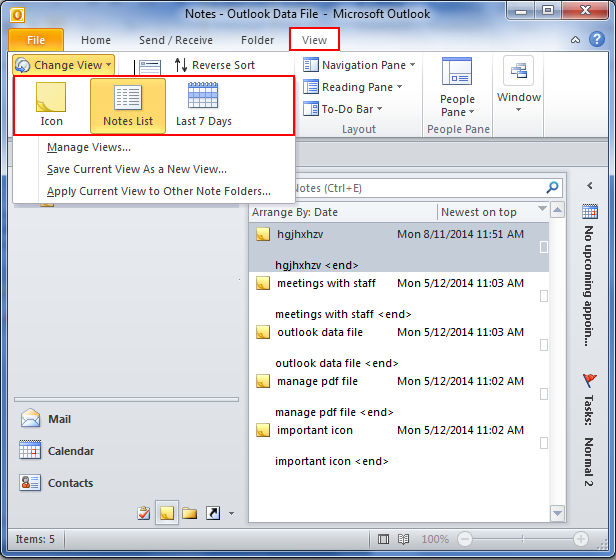The width and height of the screenshot is (616, 560).
Task: Click the search magnifier icon
Action: tap(552, 188)
